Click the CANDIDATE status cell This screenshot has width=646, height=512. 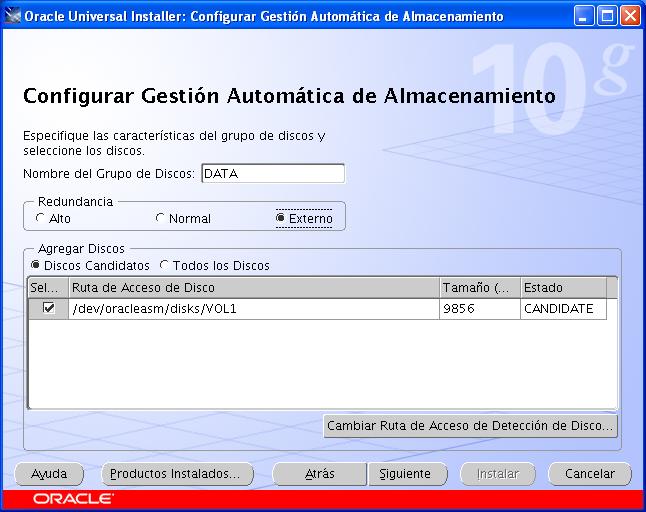pyautogui.click(x=563, y=309)
